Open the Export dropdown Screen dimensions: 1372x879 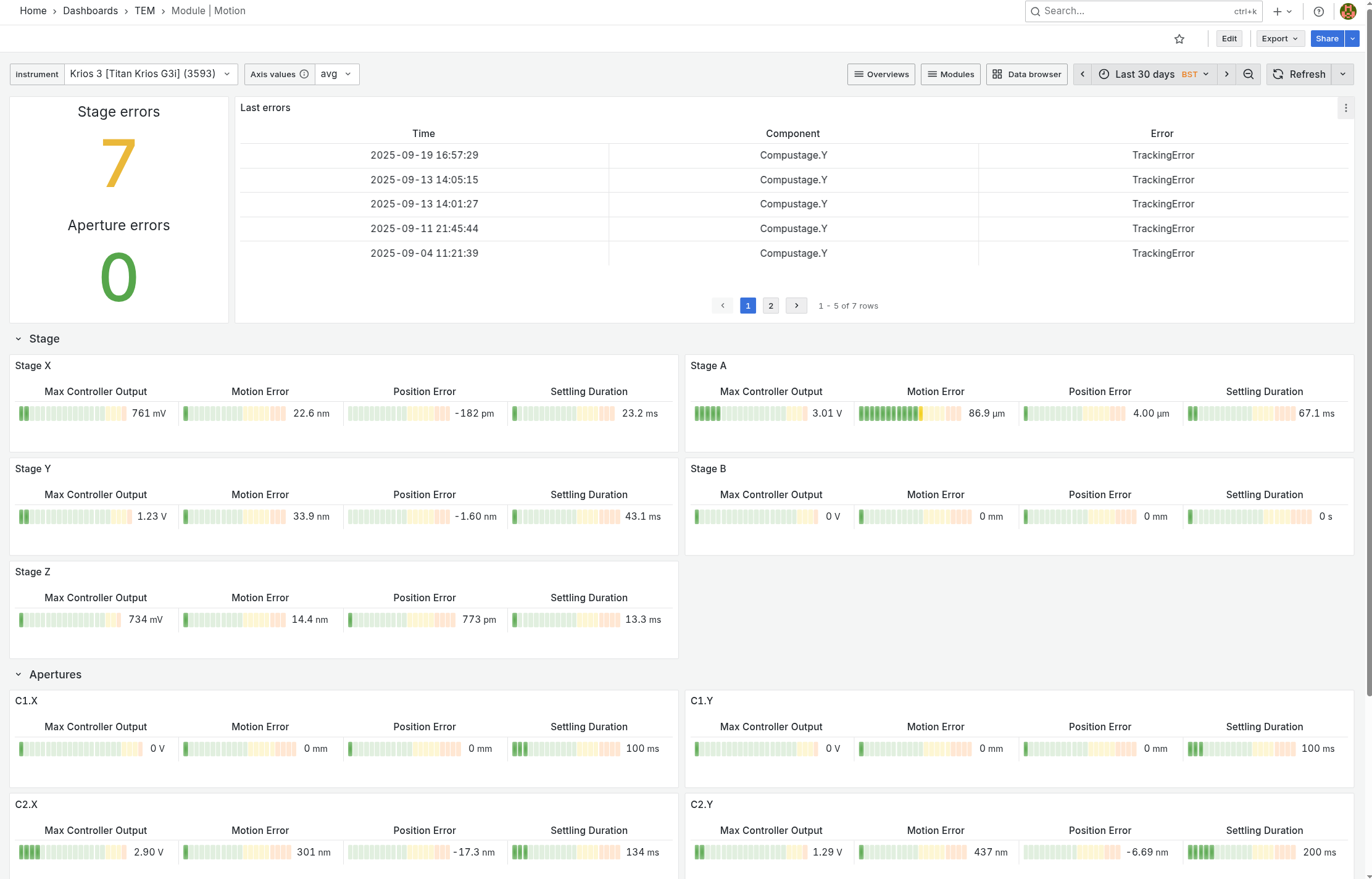point(1280,39)
